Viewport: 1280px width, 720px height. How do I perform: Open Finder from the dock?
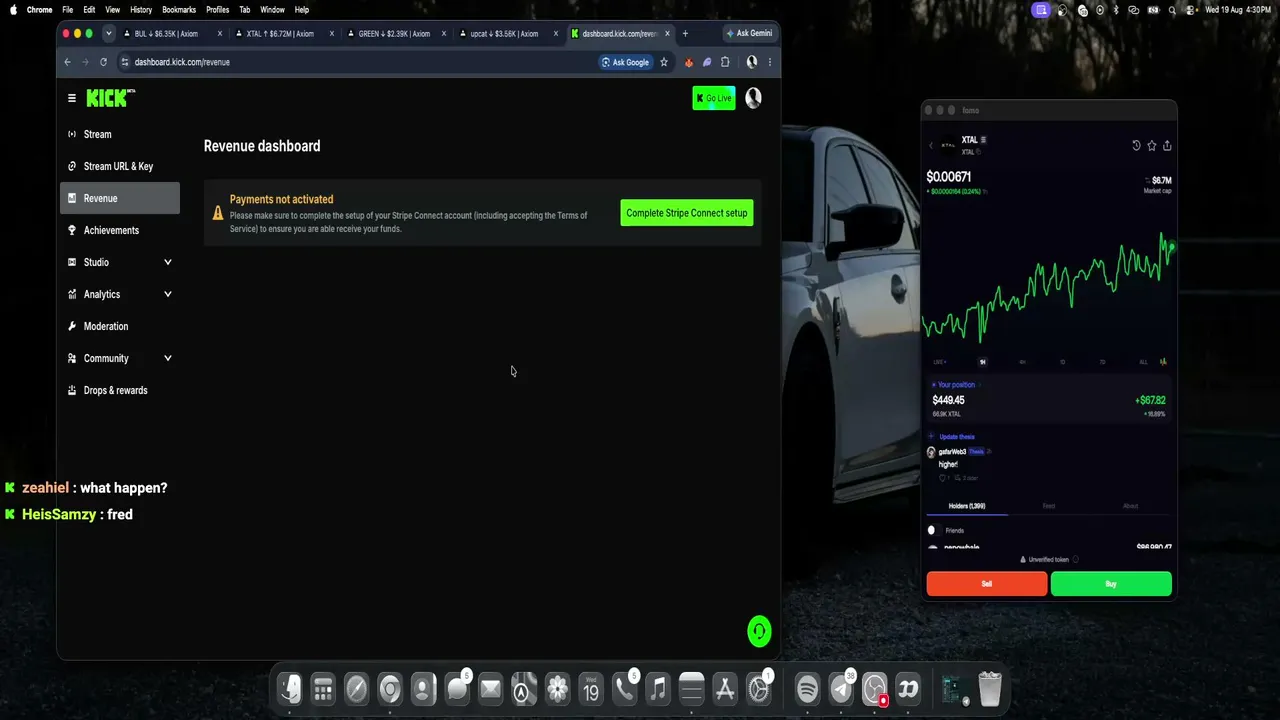click(x=290, y=688)
